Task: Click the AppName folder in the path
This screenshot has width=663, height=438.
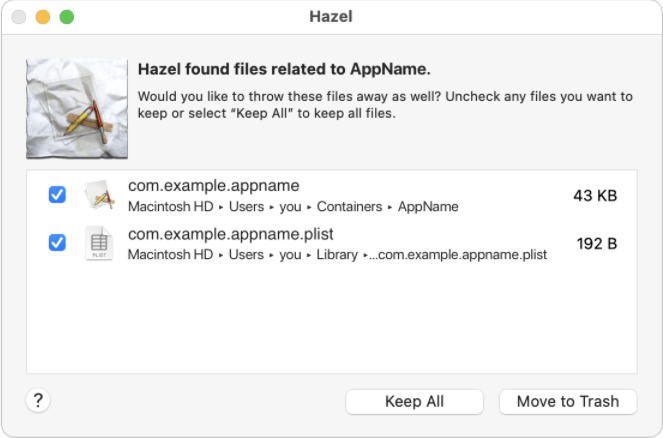Action: (x=428, y=207)
